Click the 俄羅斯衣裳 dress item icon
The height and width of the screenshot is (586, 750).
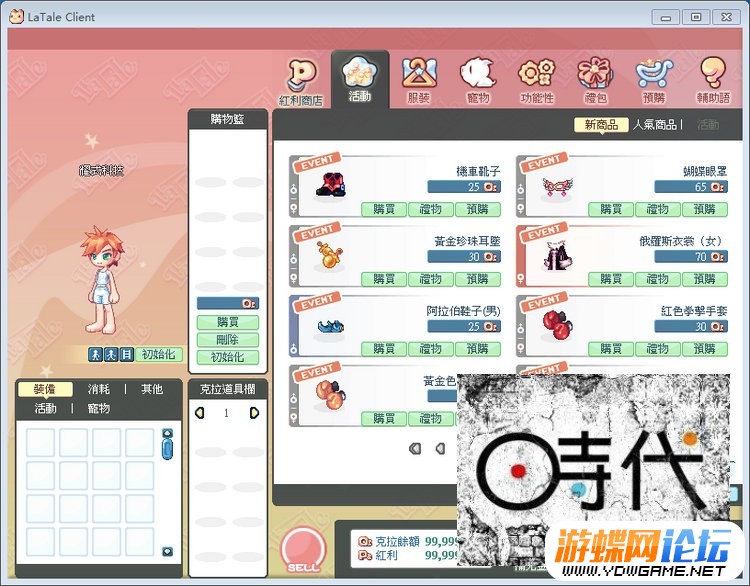[558, 255]
